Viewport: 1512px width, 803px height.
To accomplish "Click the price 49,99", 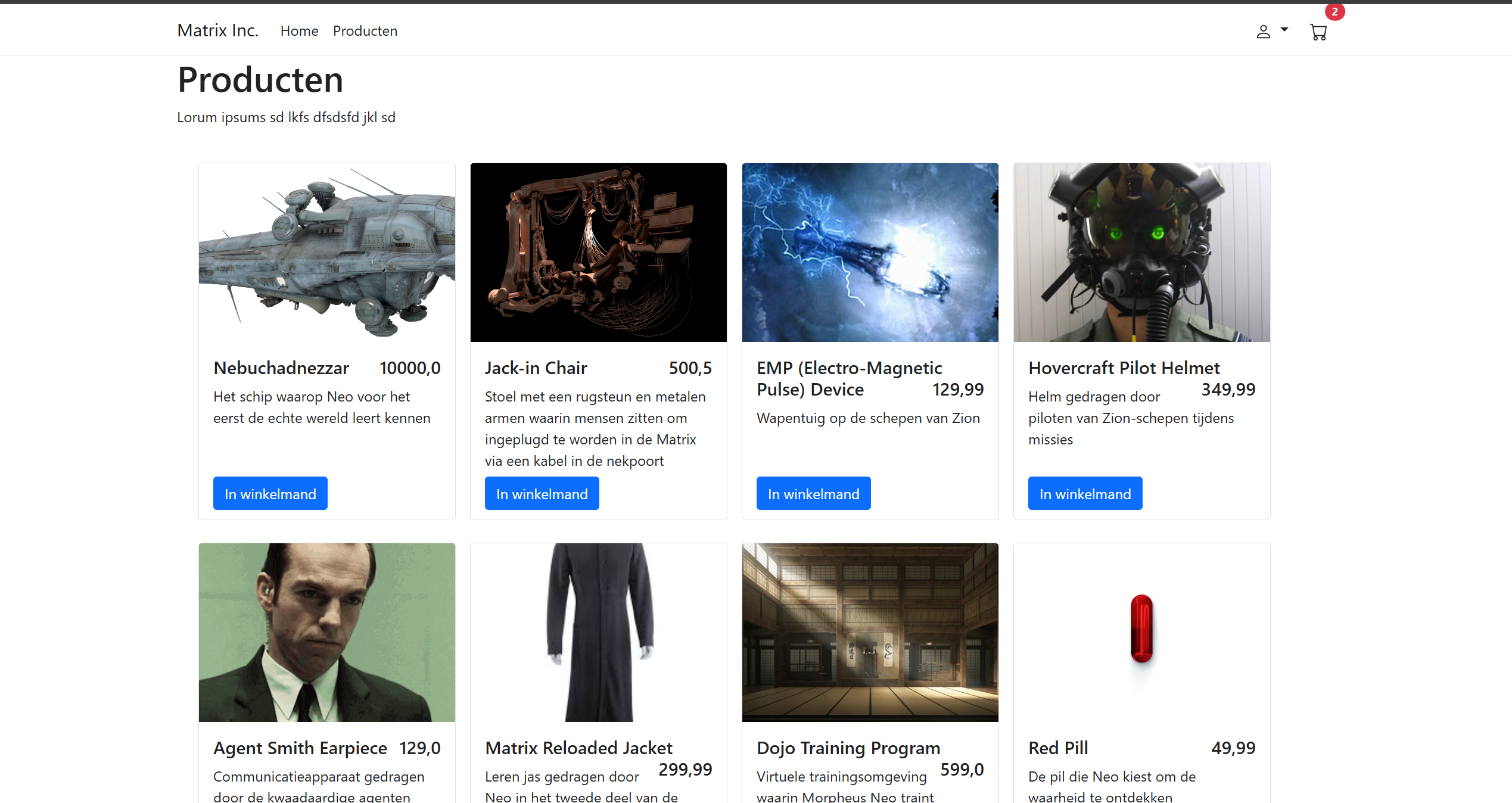I will pos(1233,748).
